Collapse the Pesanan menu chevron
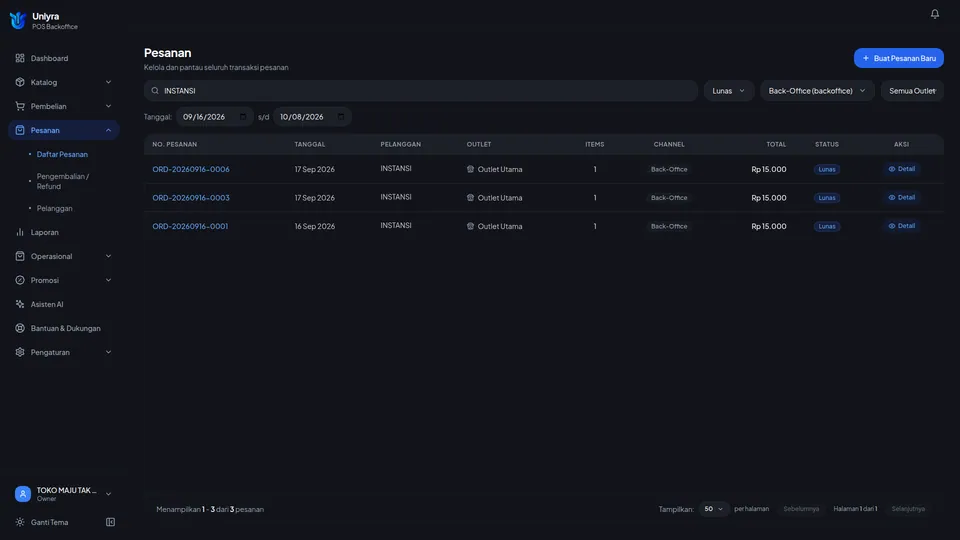This screenshot has width=960, height=540. pyautogui.click(x=108, y=130)
